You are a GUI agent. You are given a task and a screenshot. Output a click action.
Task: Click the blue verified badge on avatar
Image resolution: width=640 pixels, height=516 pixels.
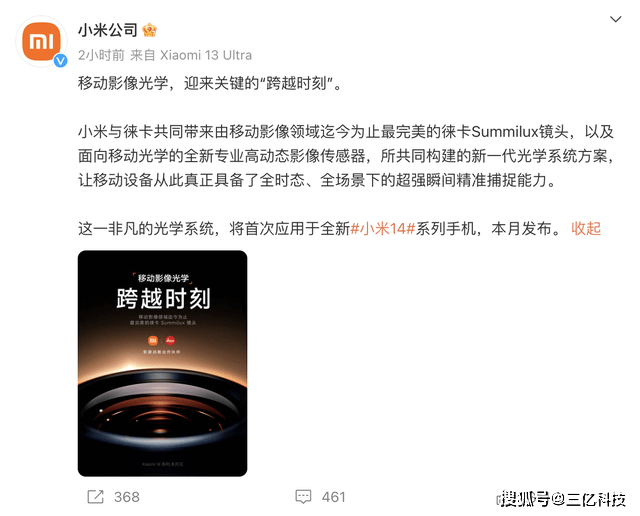(x=61, y=61)
